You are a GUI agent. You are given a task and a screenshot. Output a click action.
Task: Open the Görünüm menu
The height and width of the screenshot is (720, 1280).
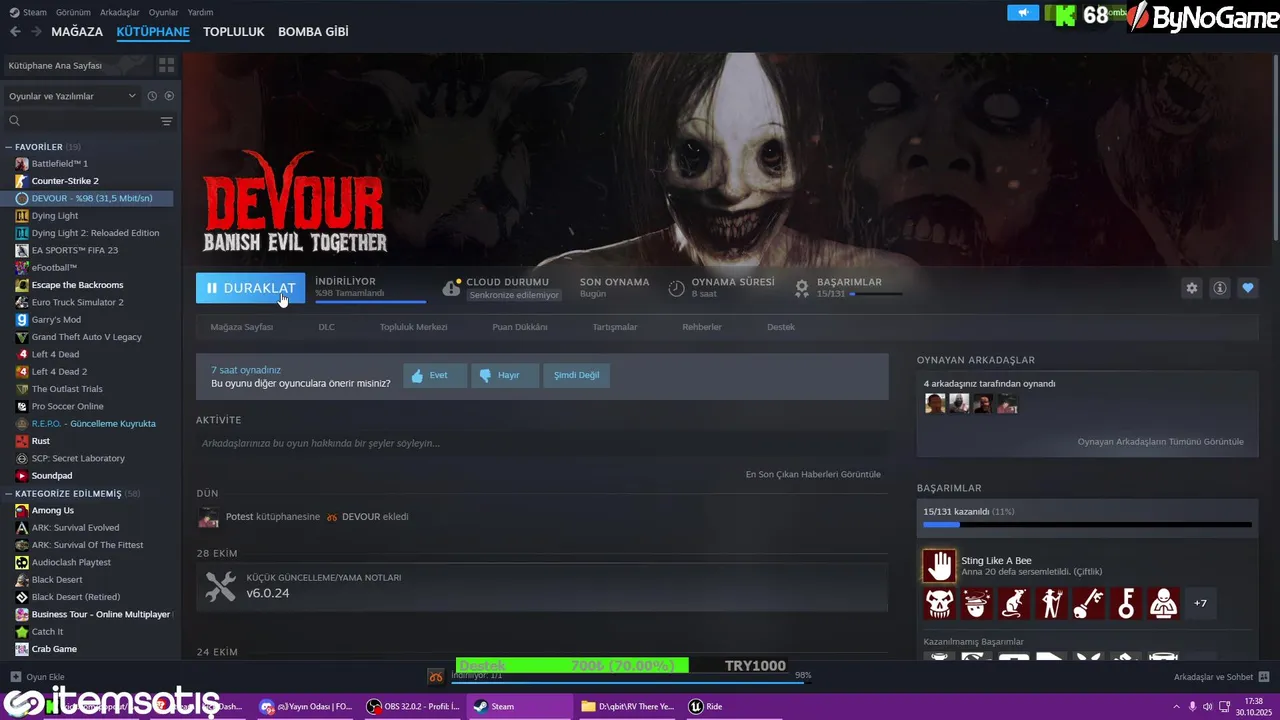point(73,12)
